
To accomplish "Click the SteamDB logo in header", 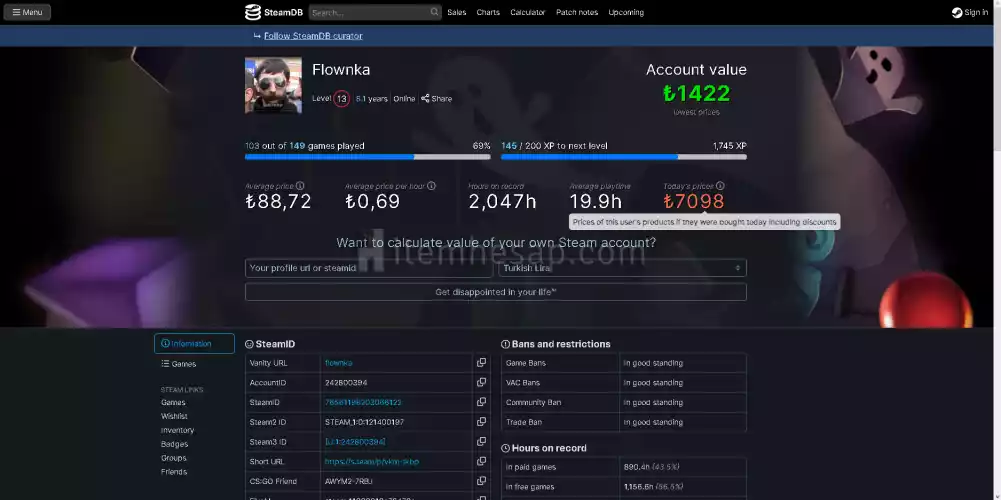I will [268, 12].
